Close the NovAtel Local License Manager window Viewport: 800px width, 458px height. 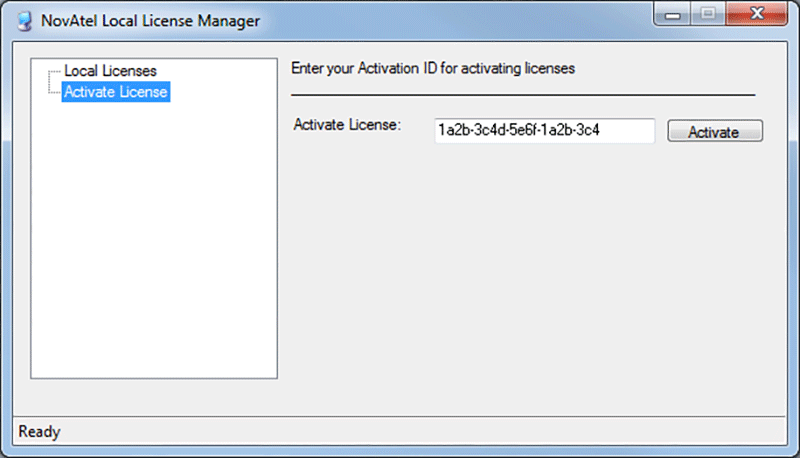click(757, 14)
